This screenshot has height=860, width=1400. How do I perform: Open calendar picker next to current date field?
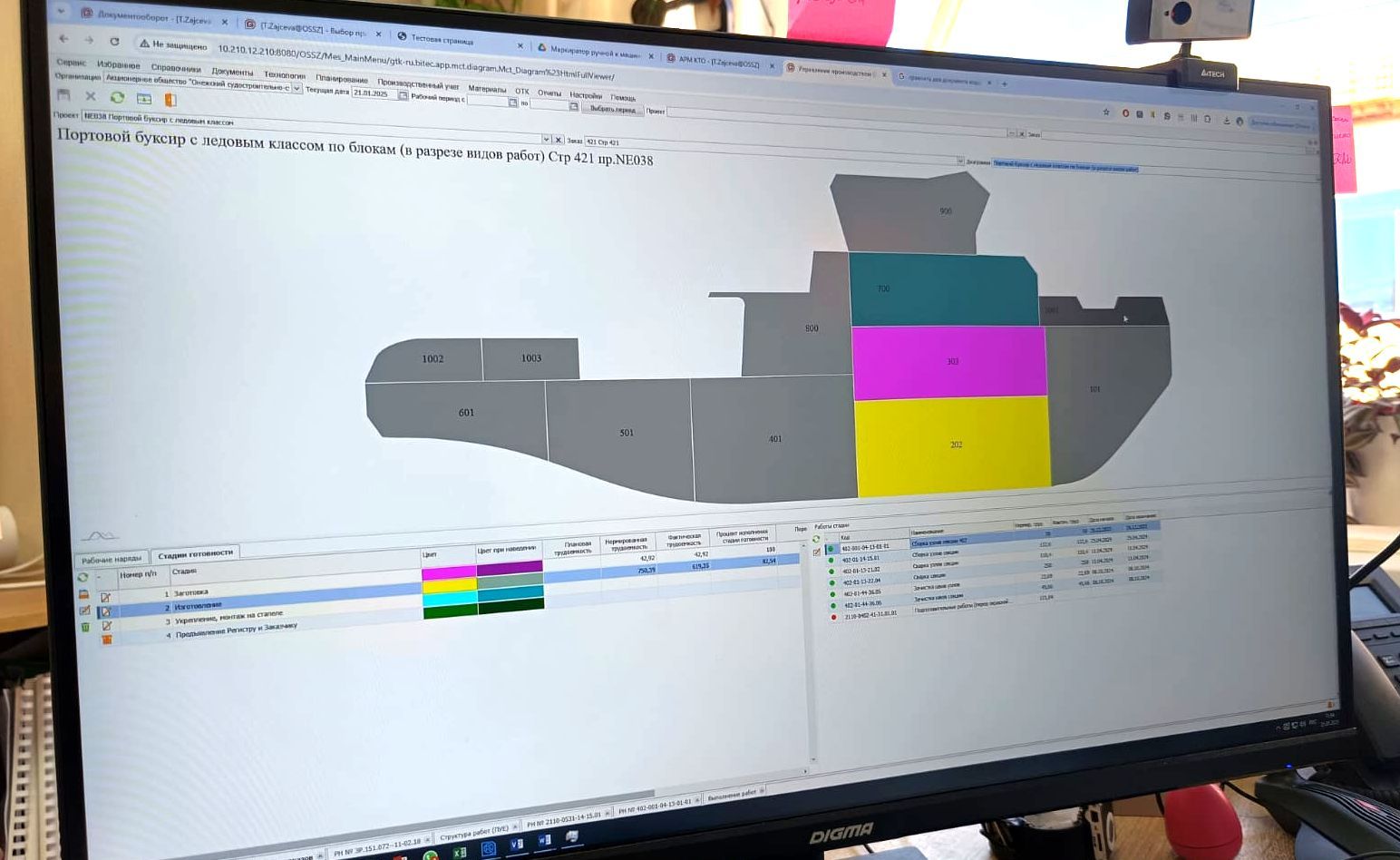point(403,95)
